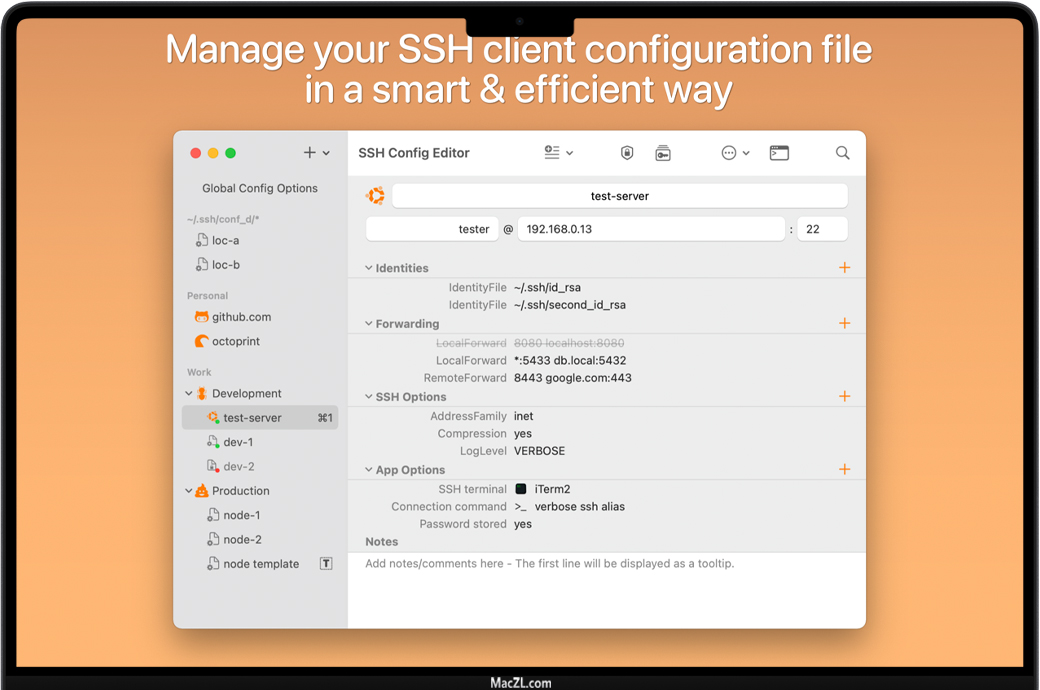Collapse the Production group

(189, 491)
